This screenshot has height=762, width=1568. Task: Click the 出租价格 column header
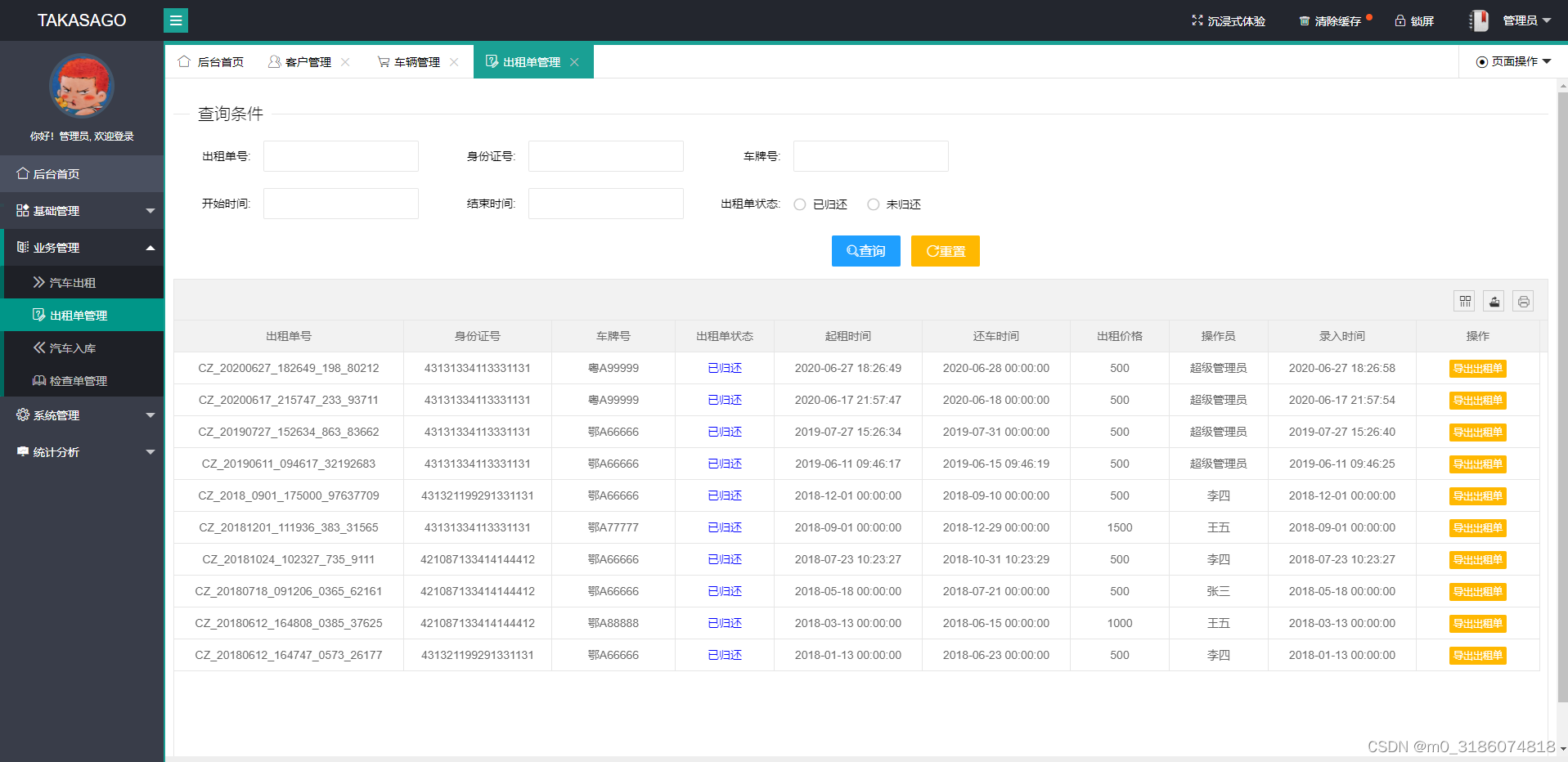click(1120, 336)
